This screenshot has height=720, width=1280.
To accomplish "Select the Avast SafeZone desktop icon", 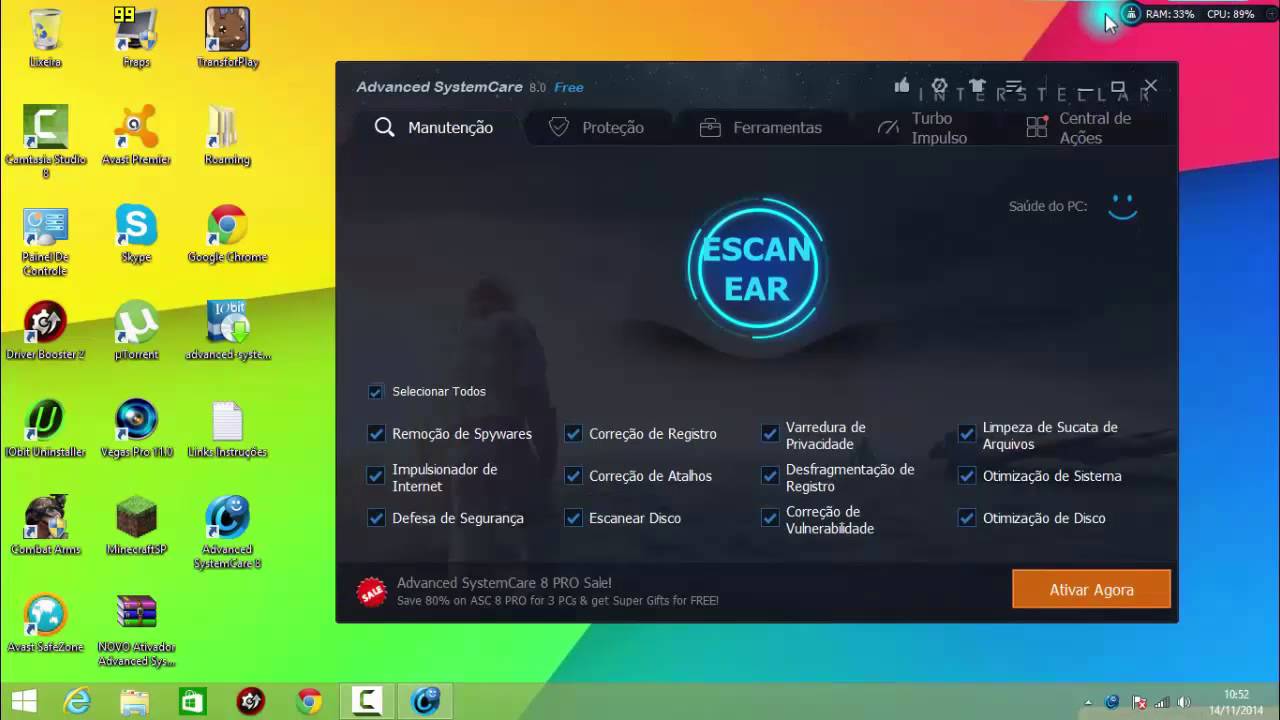I will [x=45, y=623].
